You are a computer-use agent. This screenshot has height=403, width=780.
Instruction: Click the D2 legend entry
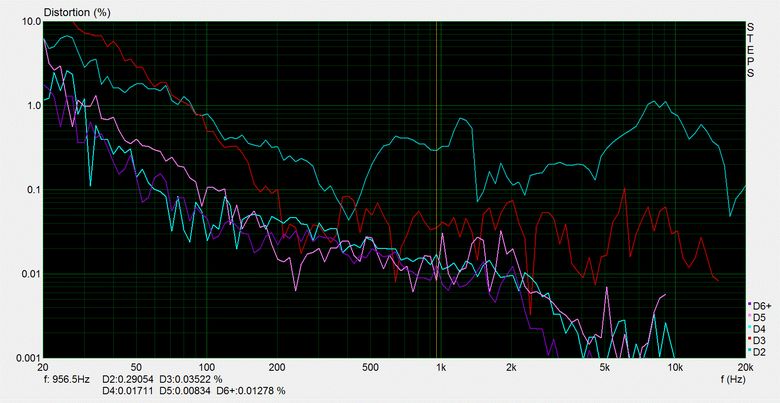coord(757,352)
